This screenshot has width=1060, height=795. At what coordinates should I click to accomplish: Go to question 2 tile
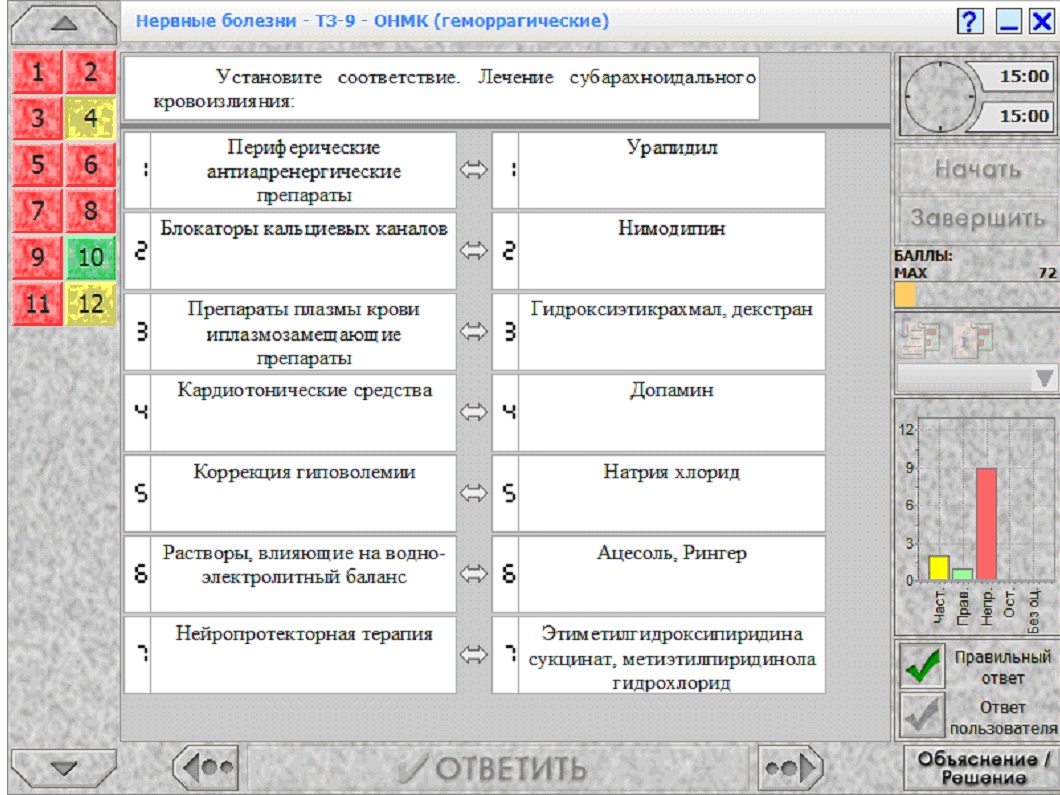[x=91, y=72]
